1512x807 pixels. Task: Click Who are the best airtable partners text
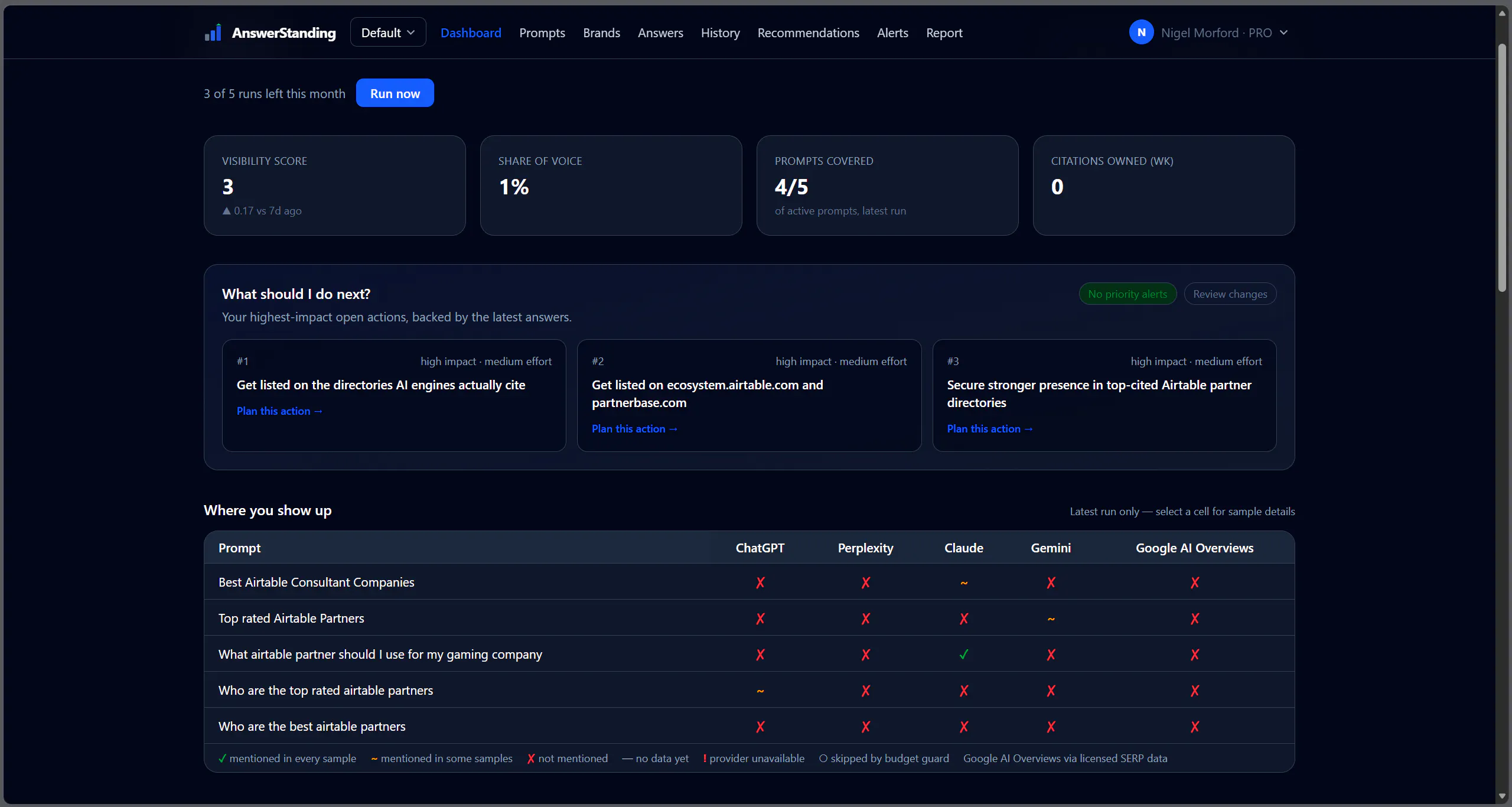[312, 727]
